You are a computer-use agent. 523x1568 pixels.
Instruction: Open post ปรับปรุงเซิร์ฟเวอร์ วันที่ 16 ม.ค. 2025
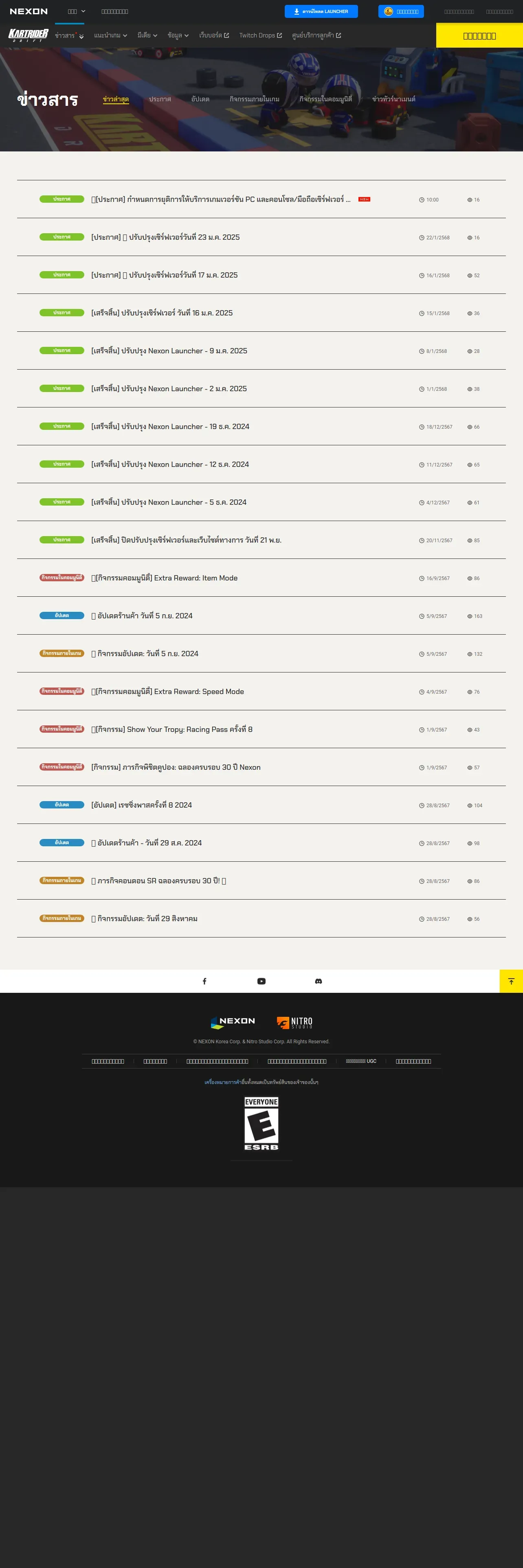coord(162,313)
